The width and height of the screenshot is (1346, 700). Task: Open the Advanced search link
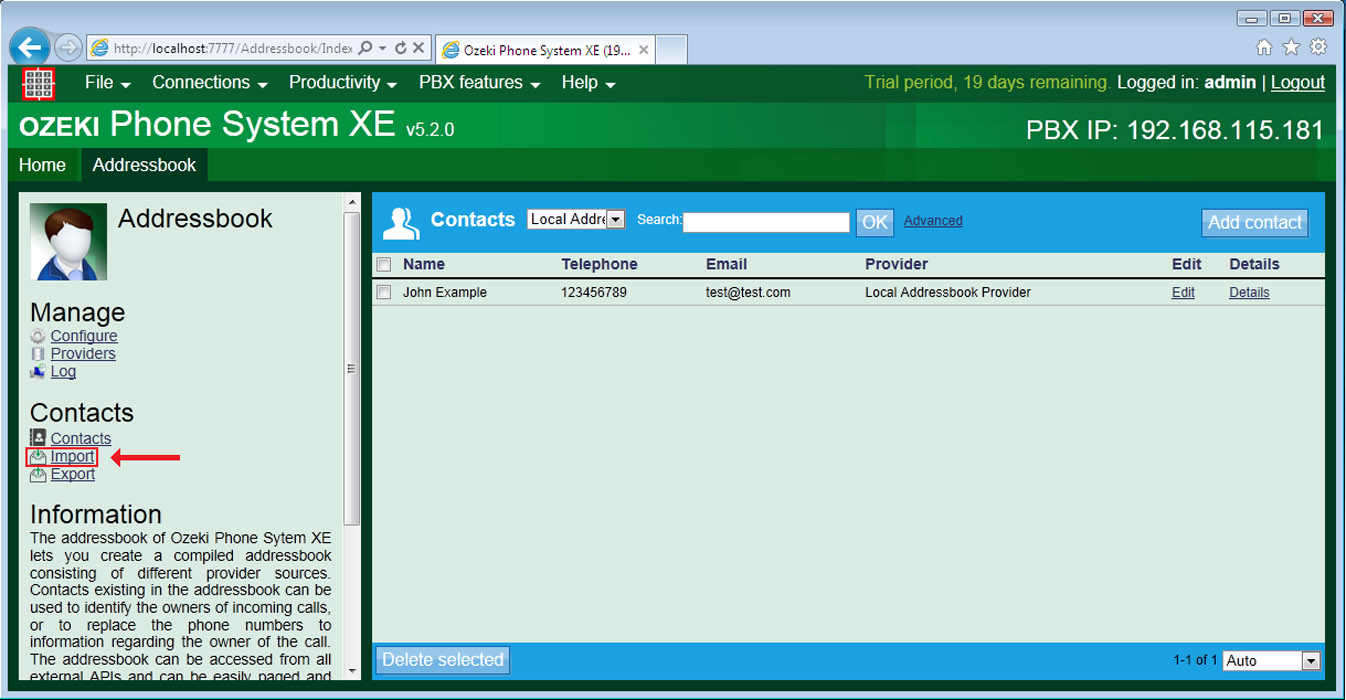(x=933, y=221)
